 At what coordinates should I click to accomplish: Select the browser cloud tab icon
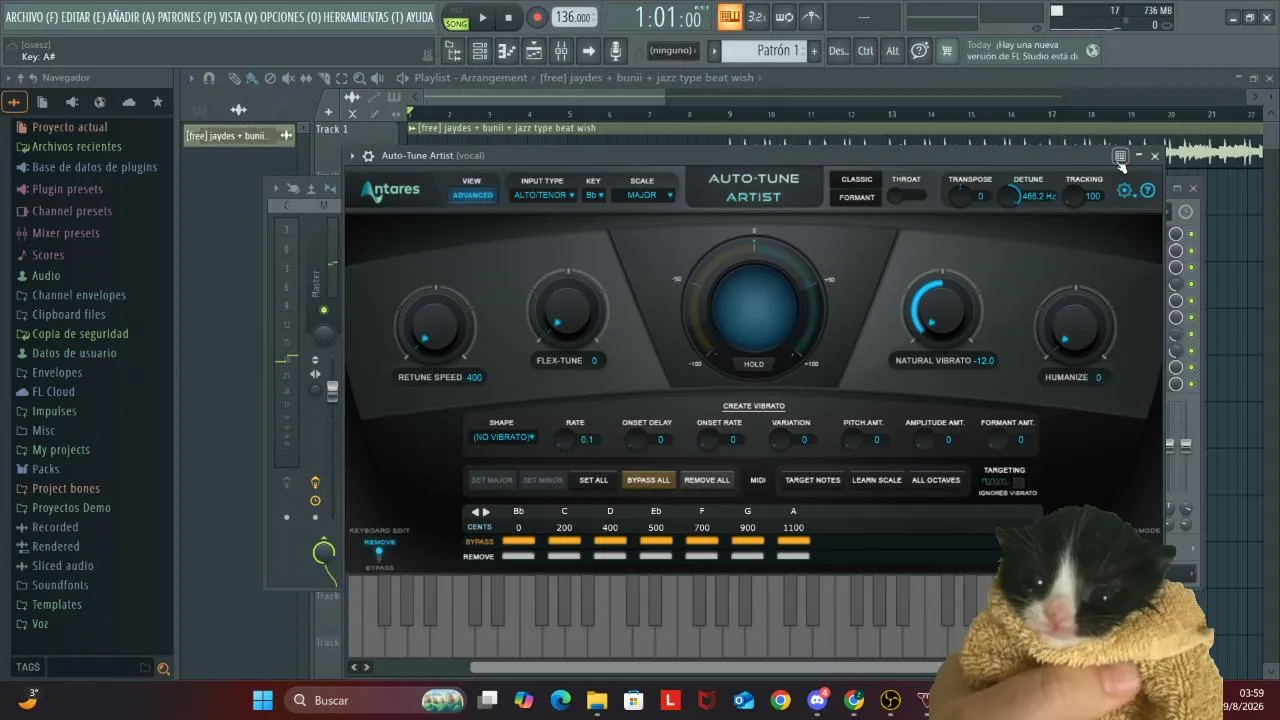[x=129, y=102]
